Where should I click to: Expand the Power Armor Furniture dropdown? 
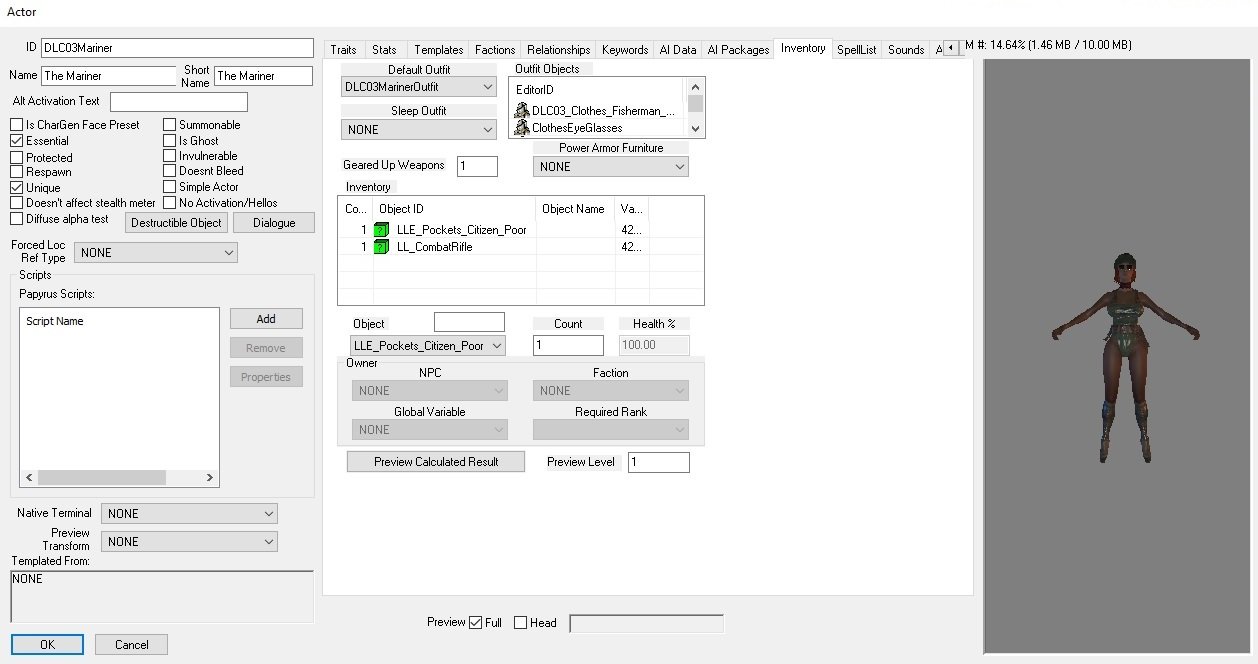pos(610,167)
